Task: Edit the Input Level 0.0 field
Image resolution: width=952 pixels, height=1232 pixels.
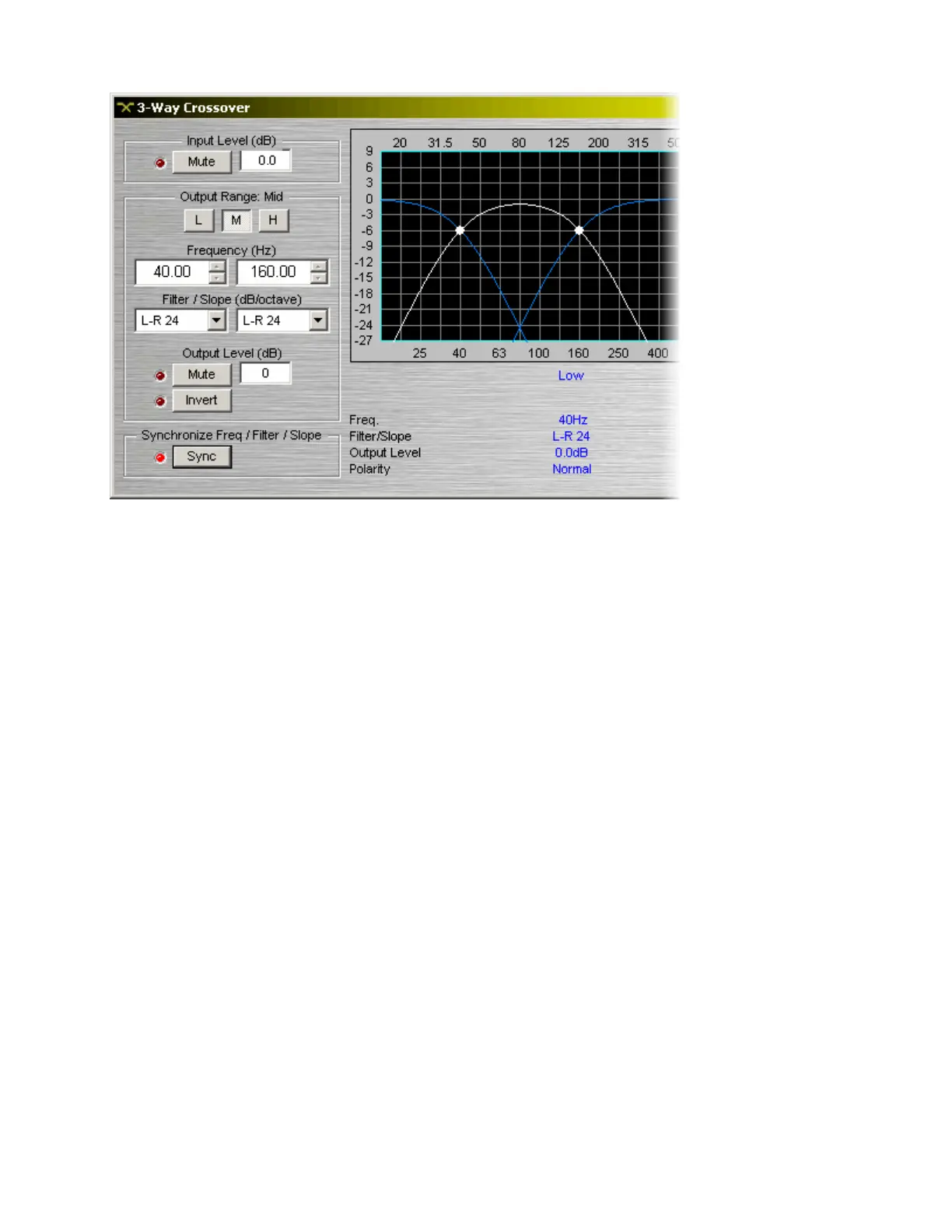Action: [266, 160]
